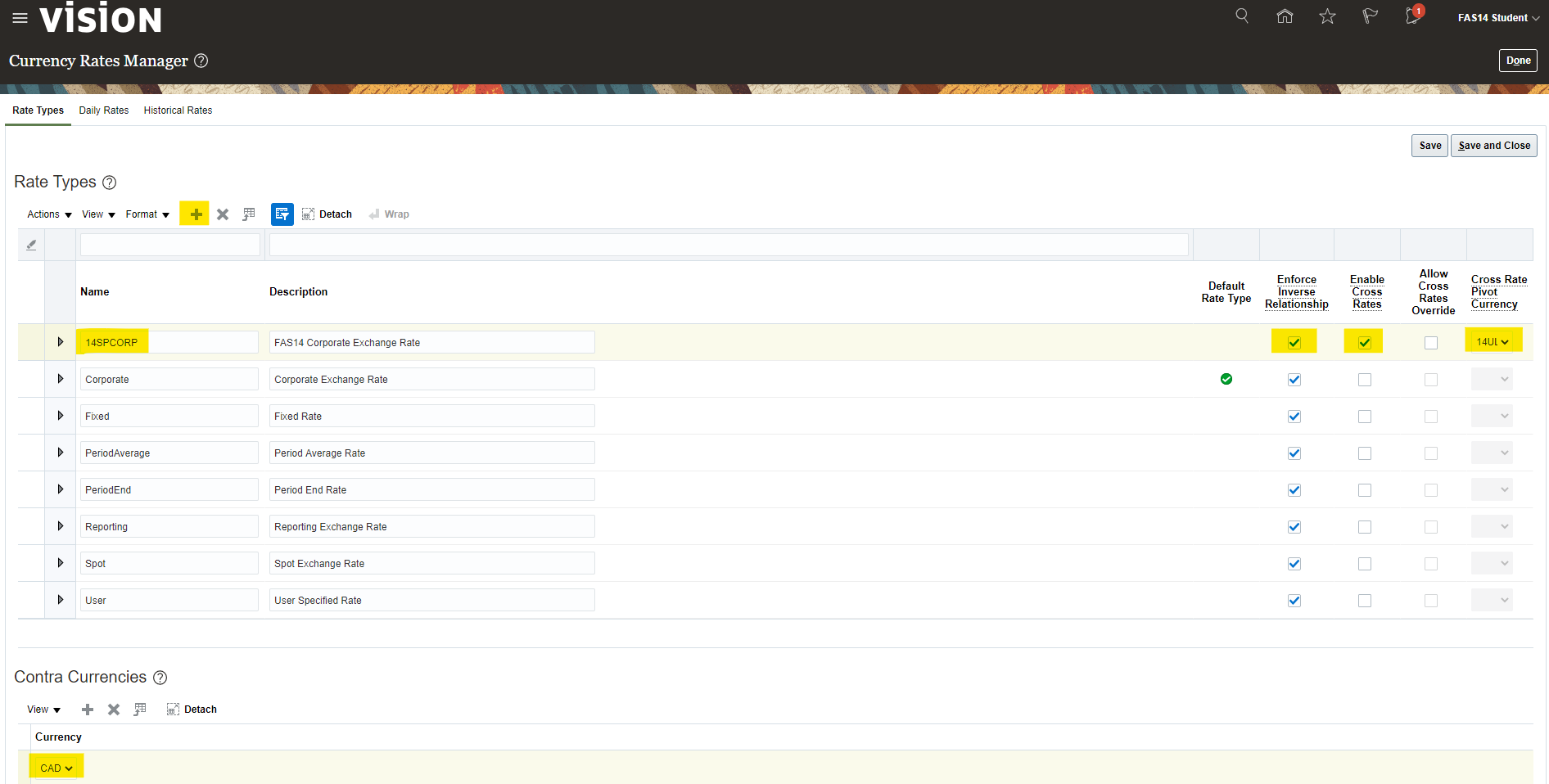
Task: Click the Spot Exchange Rate description field
Action: pyautogui.click(x=431, y=564)
